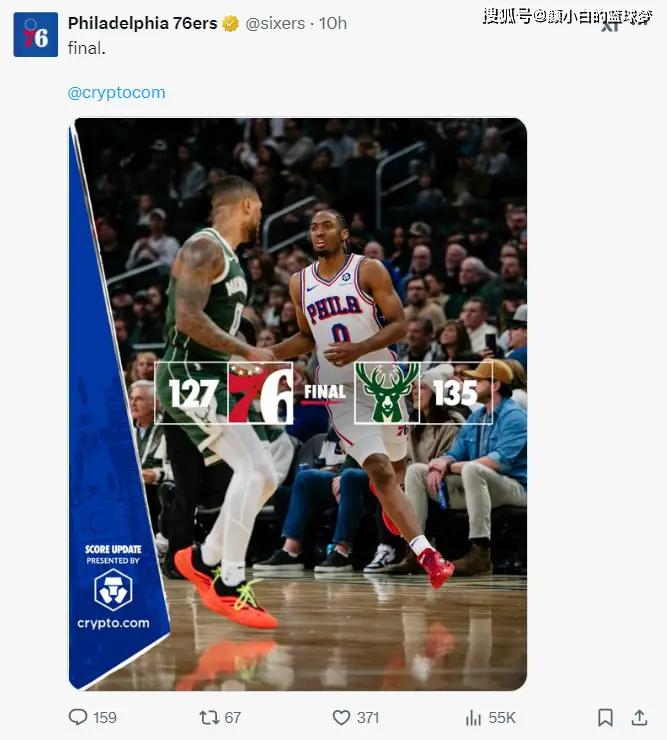Click the 159 replies count
This screenshot has height=740, width=667.
tap(105, 717)
